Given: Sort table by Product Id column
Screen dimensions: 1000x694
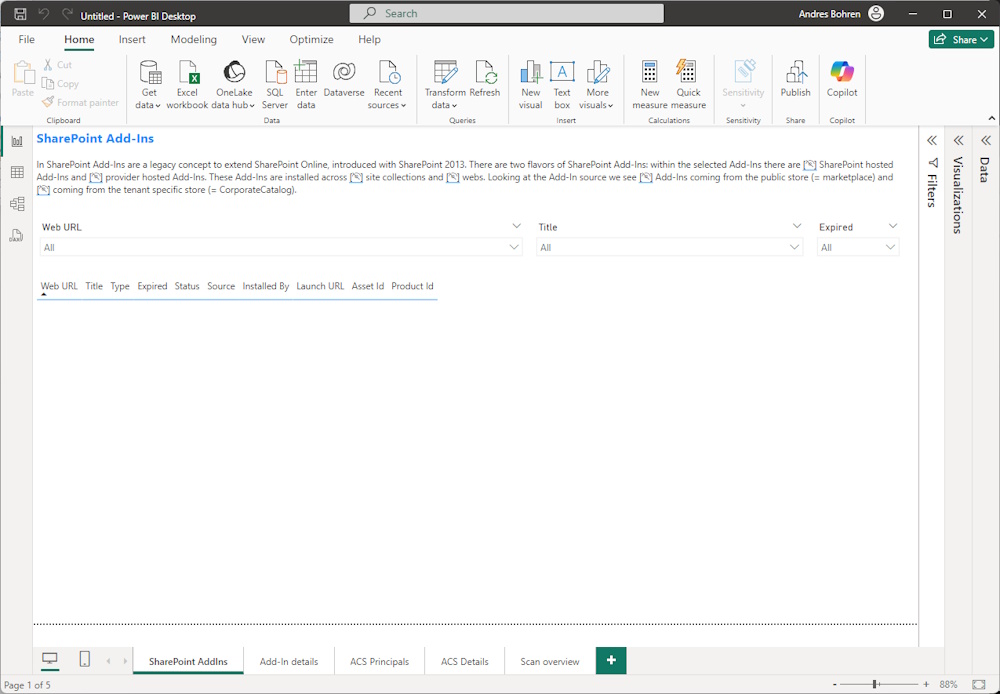Looking at the screenshot, I should (412, 286).
